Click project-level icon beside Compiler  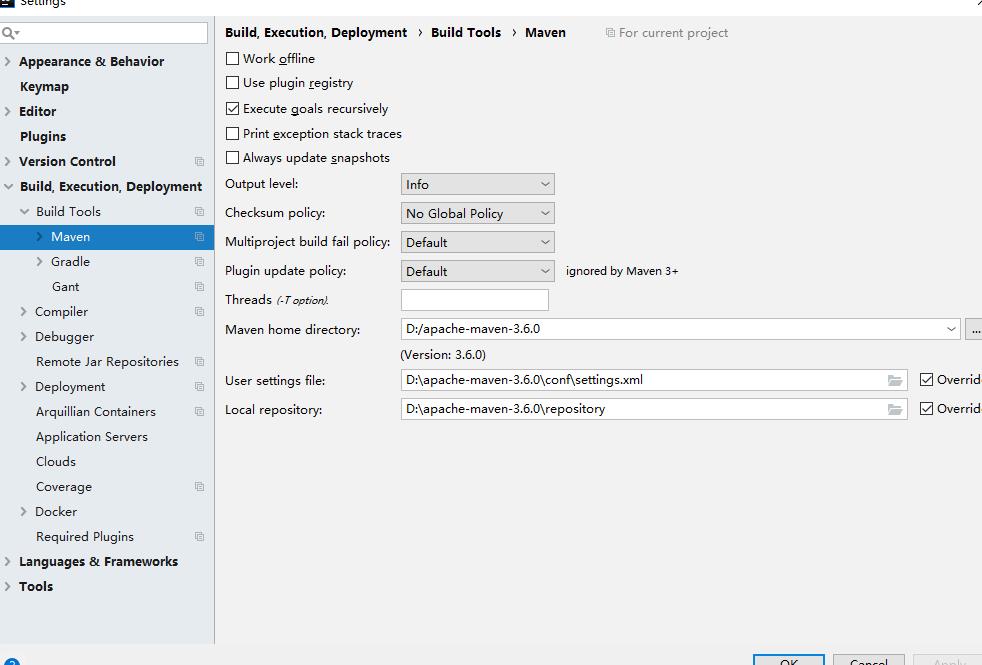199,312
